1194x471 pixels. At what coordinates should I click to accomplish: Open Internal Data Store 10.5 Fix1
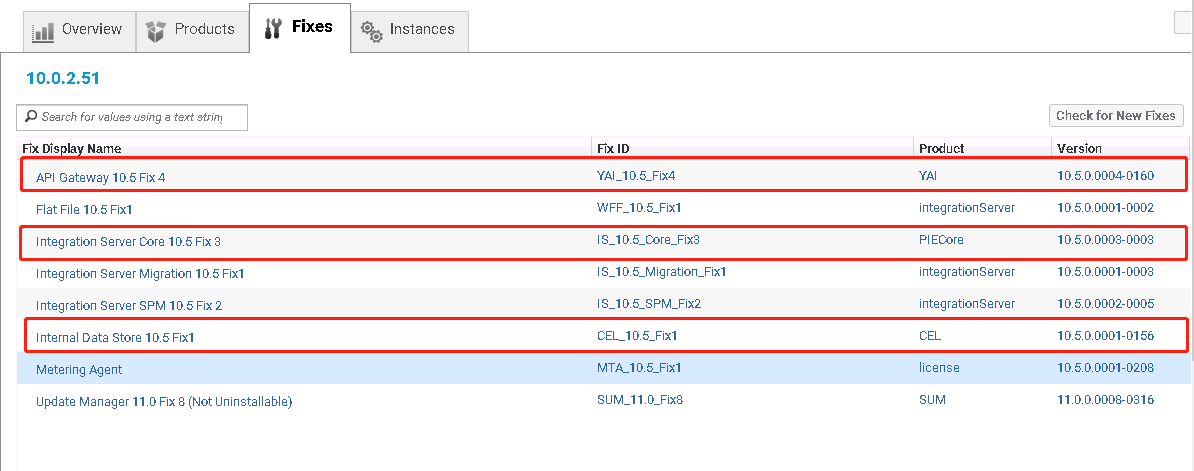(115, 336)
